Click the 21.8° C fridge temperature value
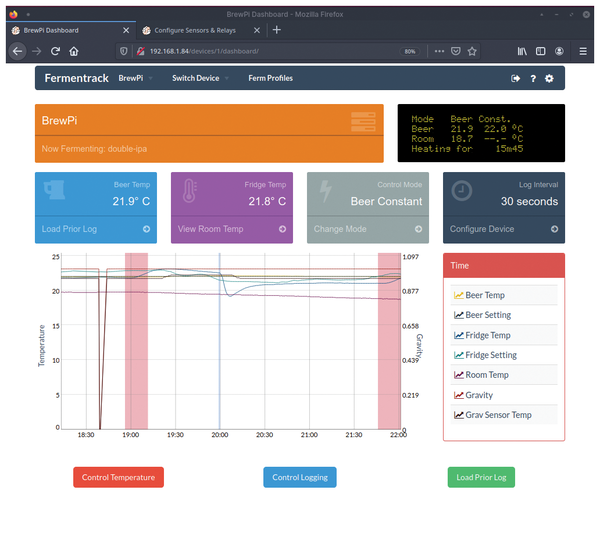Viewport: 600px width, 540px height. coord(267,202)
